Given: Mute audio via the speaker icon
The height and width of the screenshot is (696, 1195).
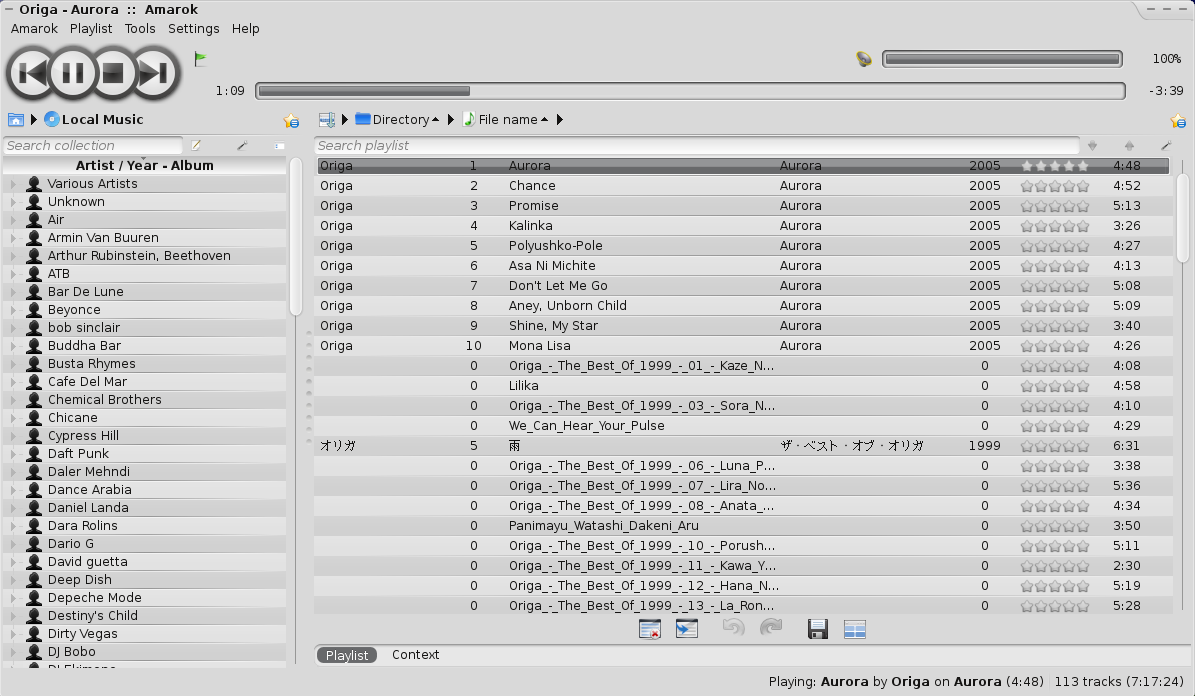Looking at the screenshot, I should (x=863, y=59).
